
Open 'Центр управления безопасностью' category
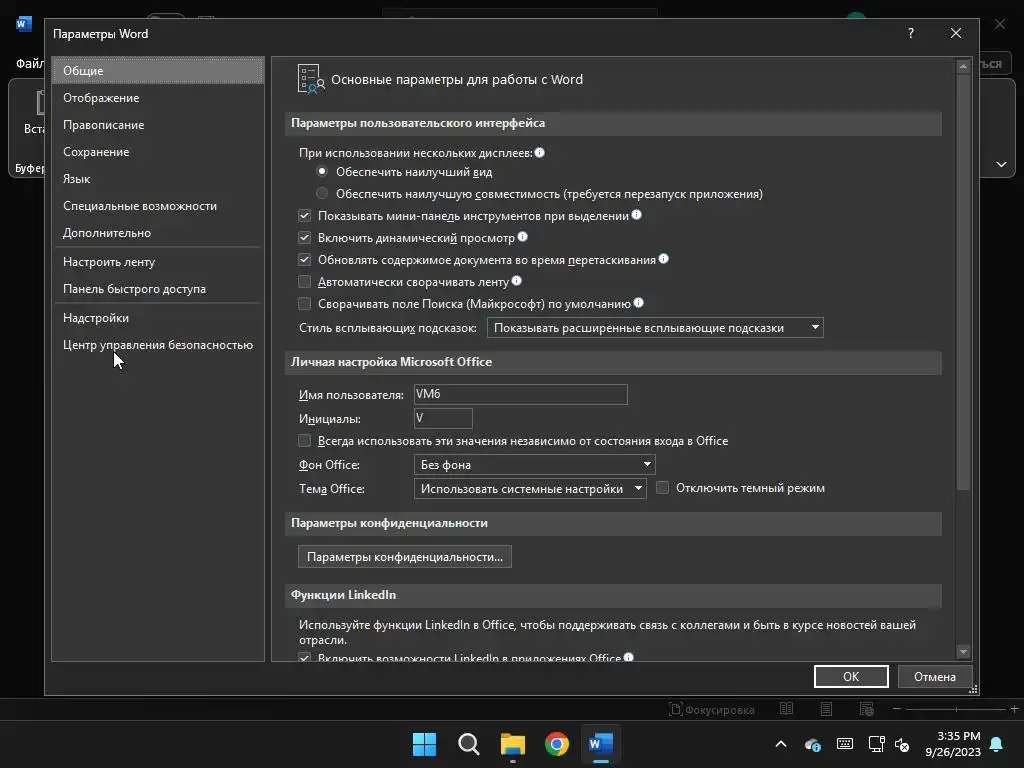(158, 345)
